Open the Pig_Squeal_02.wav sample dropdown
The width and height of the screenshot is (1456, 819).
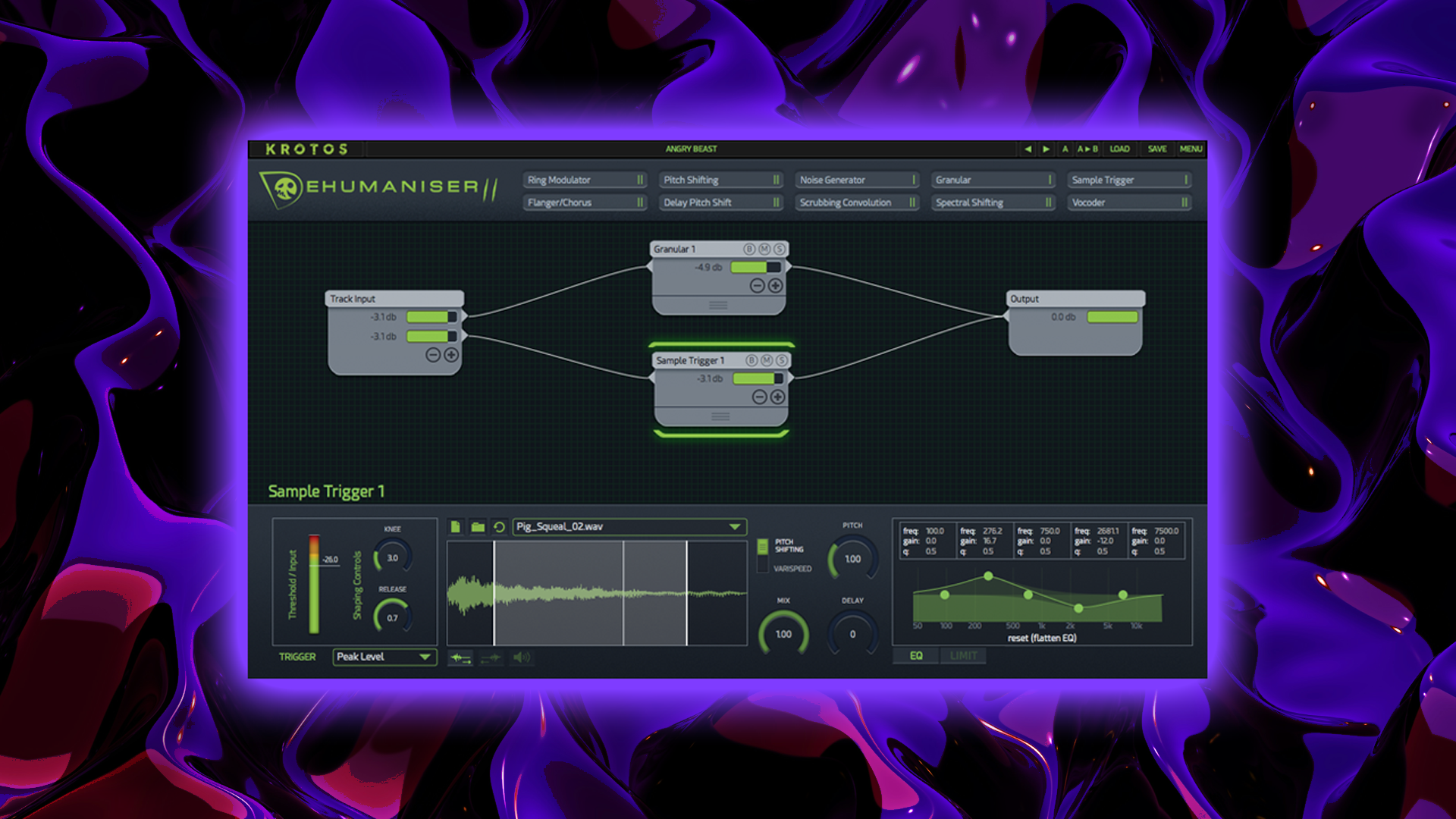(x=629, y=526)
